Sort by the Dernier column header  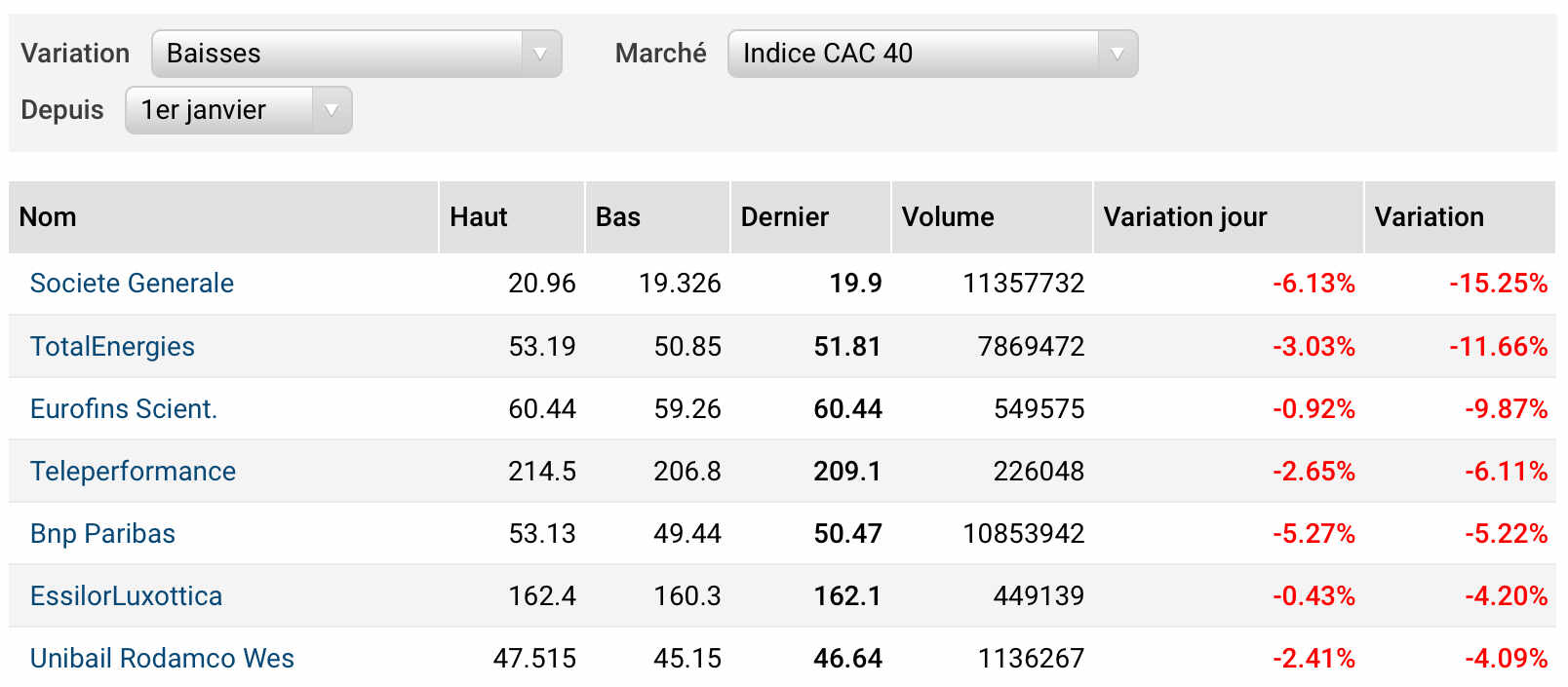click(785, 217)
